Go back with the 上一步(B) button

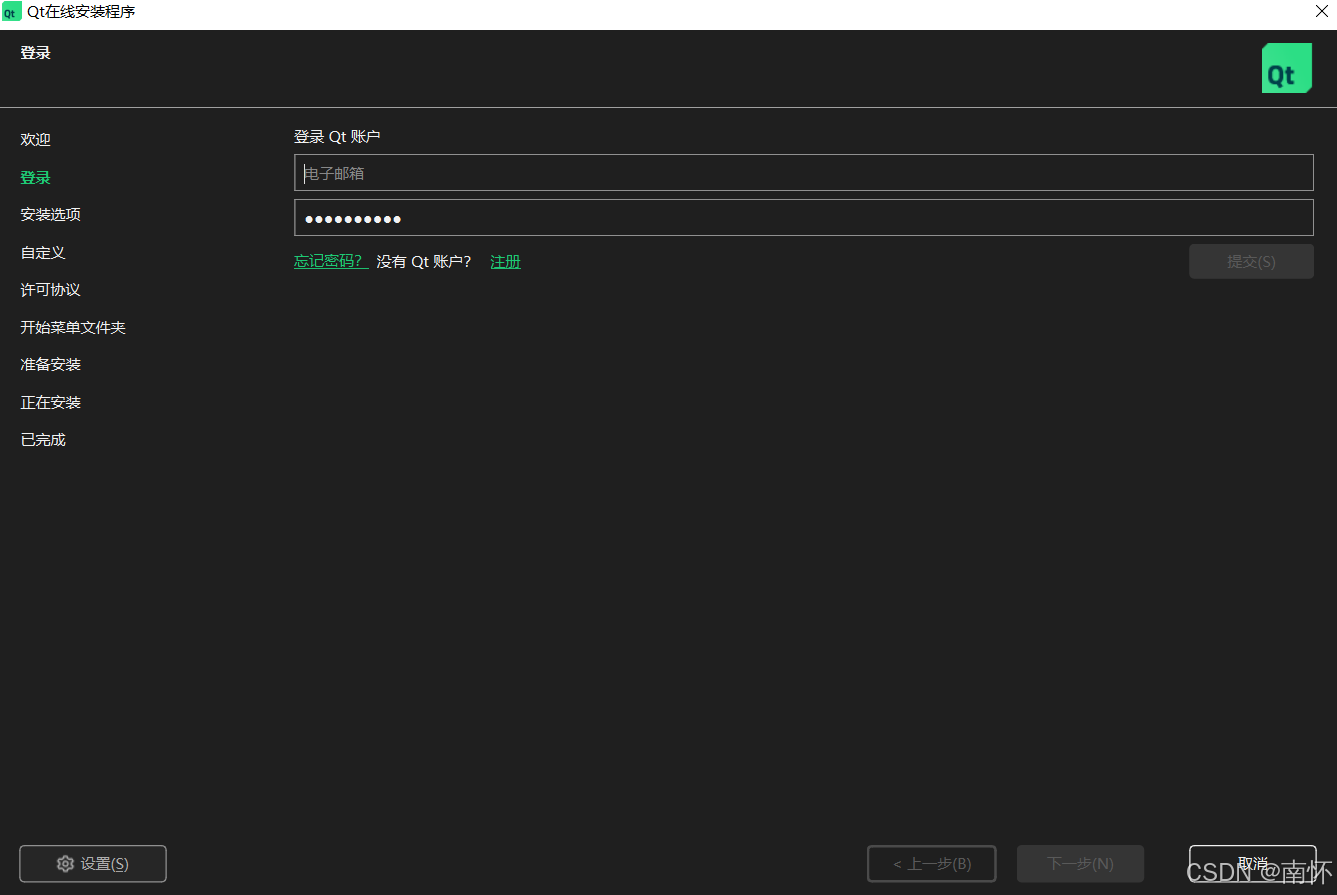tap(932, 864)
